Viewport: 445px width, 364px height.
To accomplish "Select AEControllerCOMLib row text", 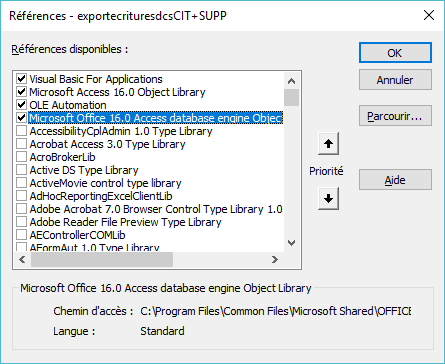I will (77, 235).
